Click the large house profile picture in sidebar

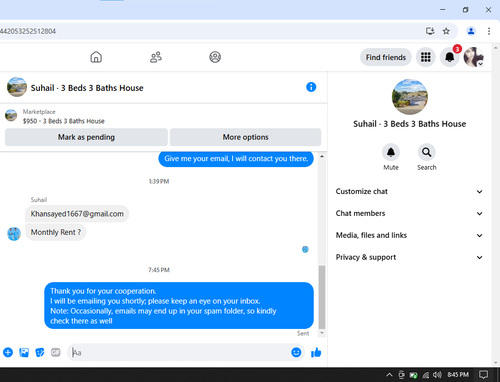410,97
